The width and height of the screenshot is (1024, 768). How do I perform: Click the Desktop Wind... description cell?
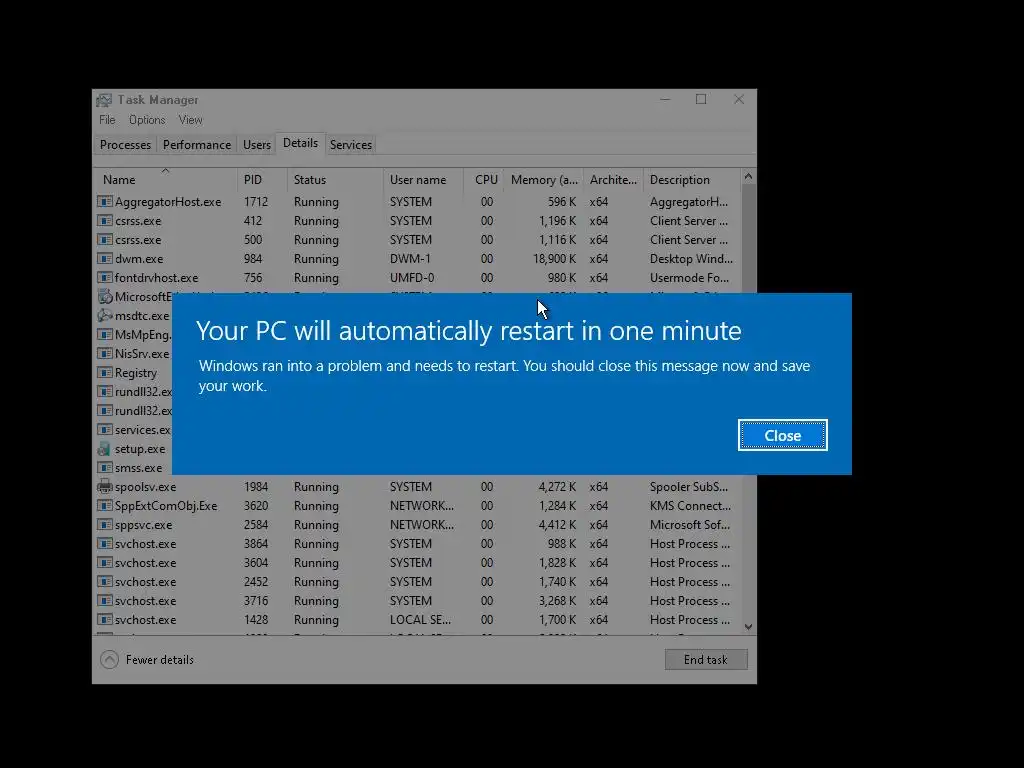click(691, 259)
